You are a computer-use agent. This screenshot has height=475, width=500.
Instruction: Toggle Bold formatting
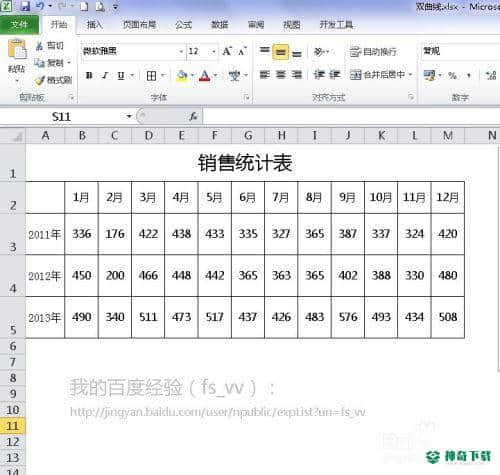click(x=89, y=76)
